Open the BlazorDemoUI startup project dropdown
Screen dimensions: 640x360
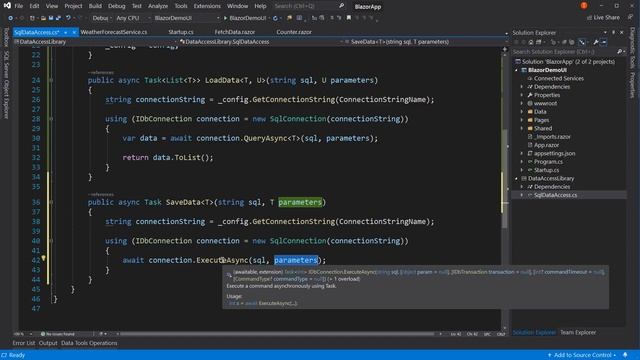(x=187, y=18)
